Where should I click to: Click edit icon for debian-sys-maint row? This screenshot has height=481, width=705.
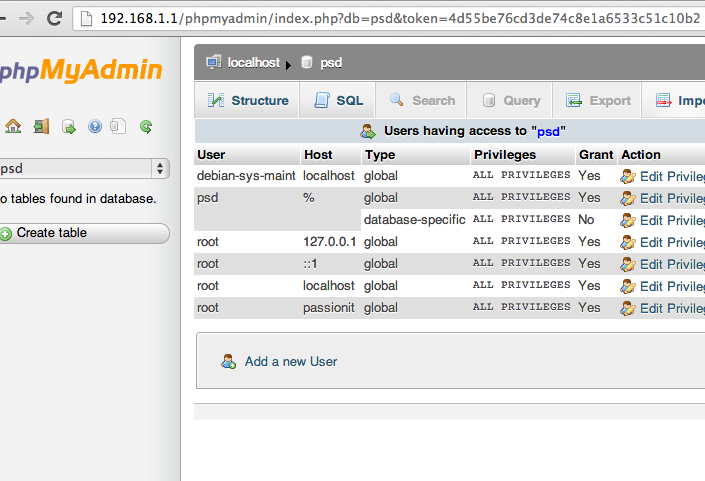(628, 177)
